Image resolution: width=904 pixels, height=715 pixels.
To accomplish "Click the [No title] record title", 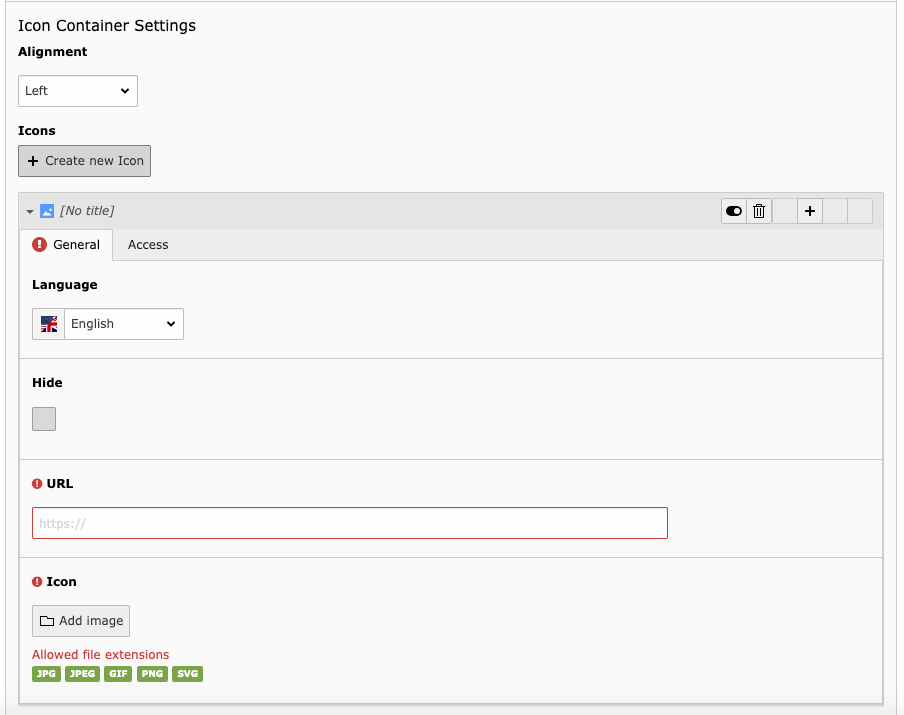I will coord(87,211).
